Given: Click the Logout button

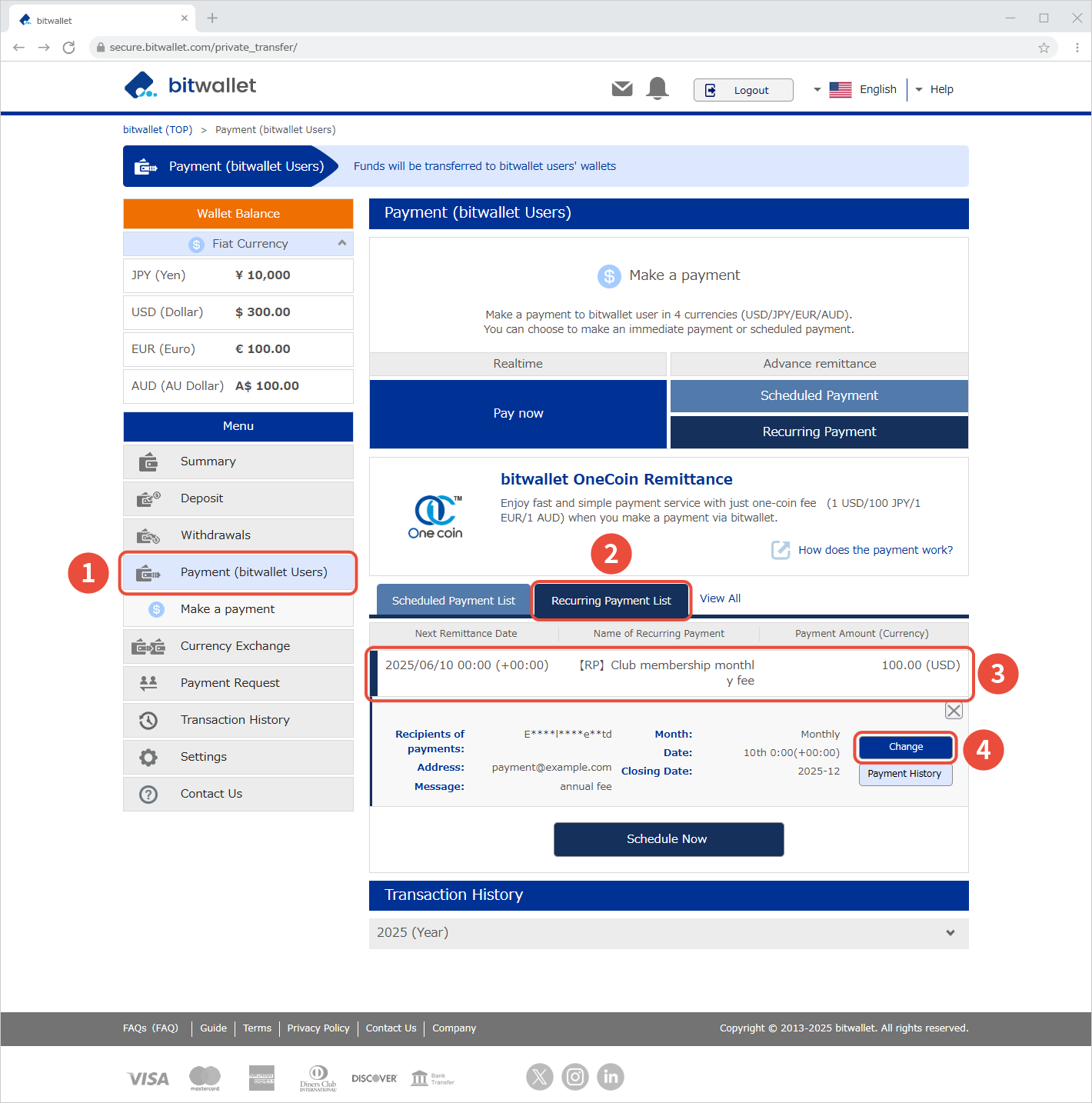Looking at the screenshot, I should point(743,90).
